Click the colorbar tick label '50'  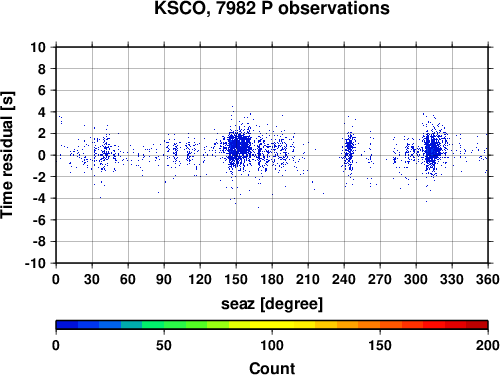pyautogui.click(x=164, y=345)
